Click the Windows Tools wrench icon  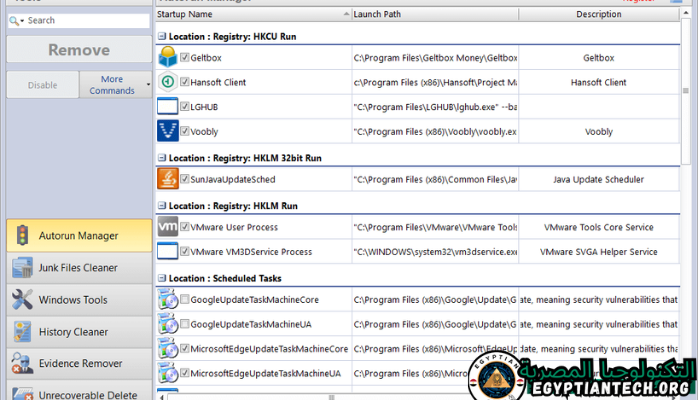(x=22, y=299)
